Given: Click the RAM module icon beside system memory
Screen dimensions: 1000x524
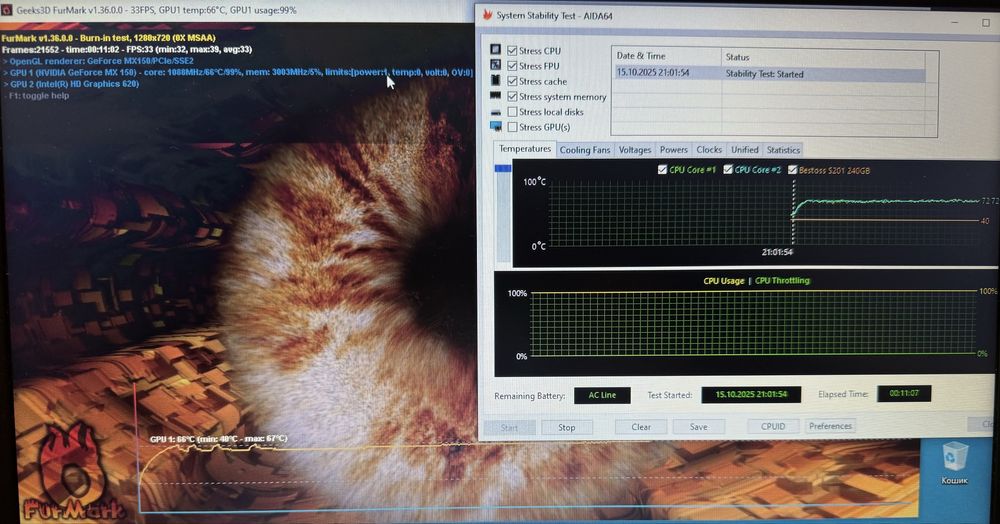Looking at the screenshot, I should (x=496, y=95).
